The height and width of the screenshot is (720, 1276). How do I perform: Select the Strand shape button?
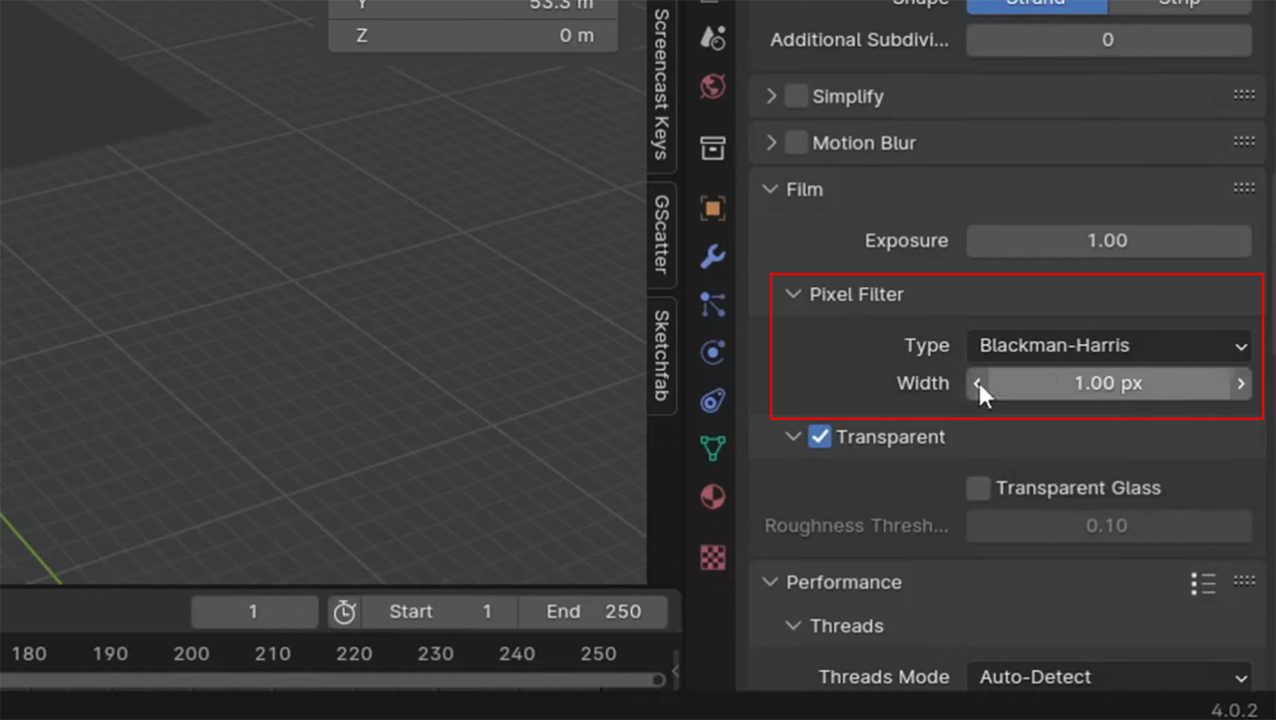1035,4
